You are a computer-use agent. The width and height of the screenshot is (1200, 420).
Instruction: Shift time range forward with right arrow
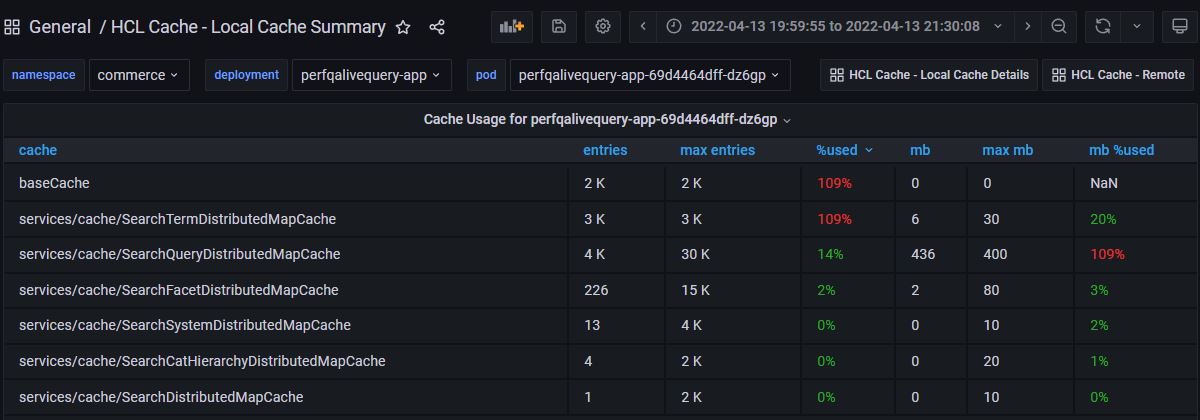click(x=1027, y=27)
